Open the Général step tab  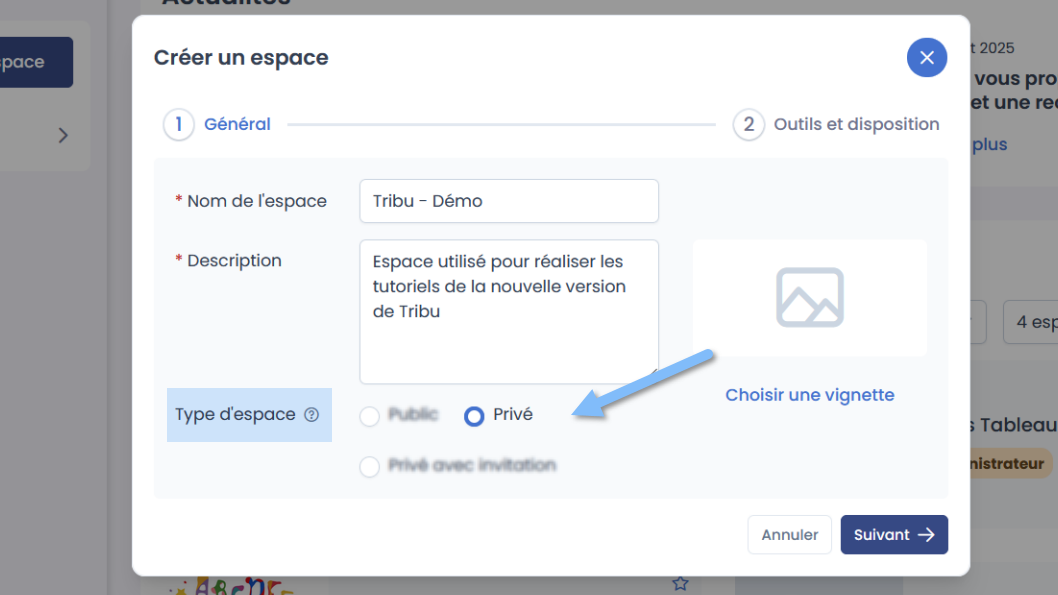click(x=217, y=124)
